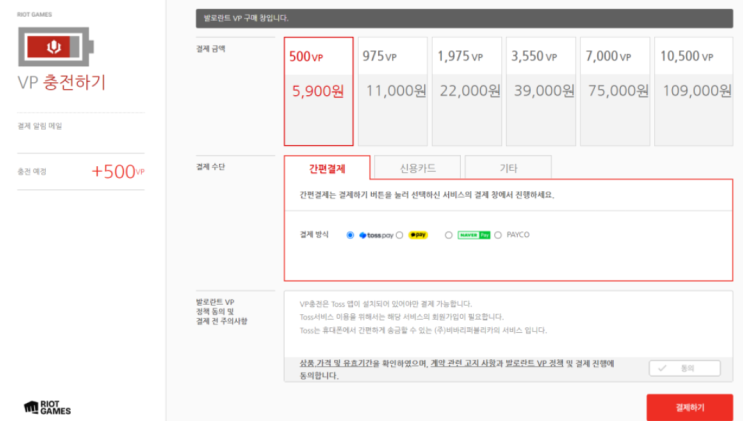This screenshot has width=743, height=421.
Task: Select the 500 VP package for 5,900원
Action: [318, 91]
